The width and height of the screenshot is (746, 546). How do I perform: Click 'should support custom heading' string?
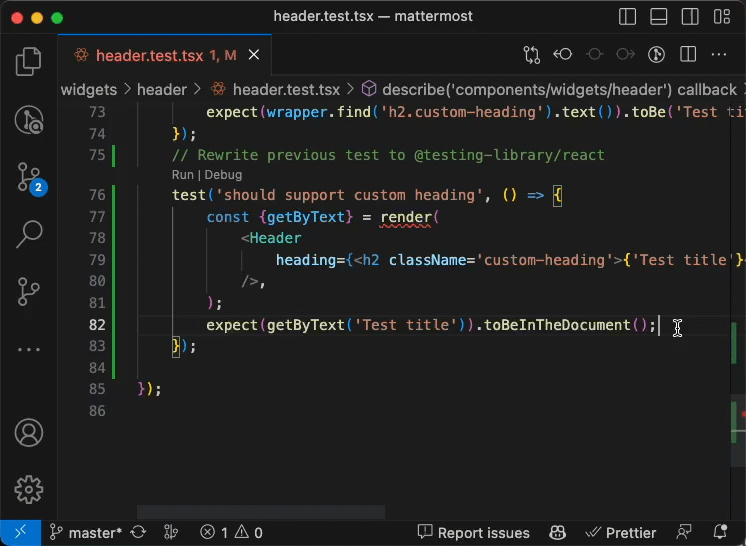point(349,195)
